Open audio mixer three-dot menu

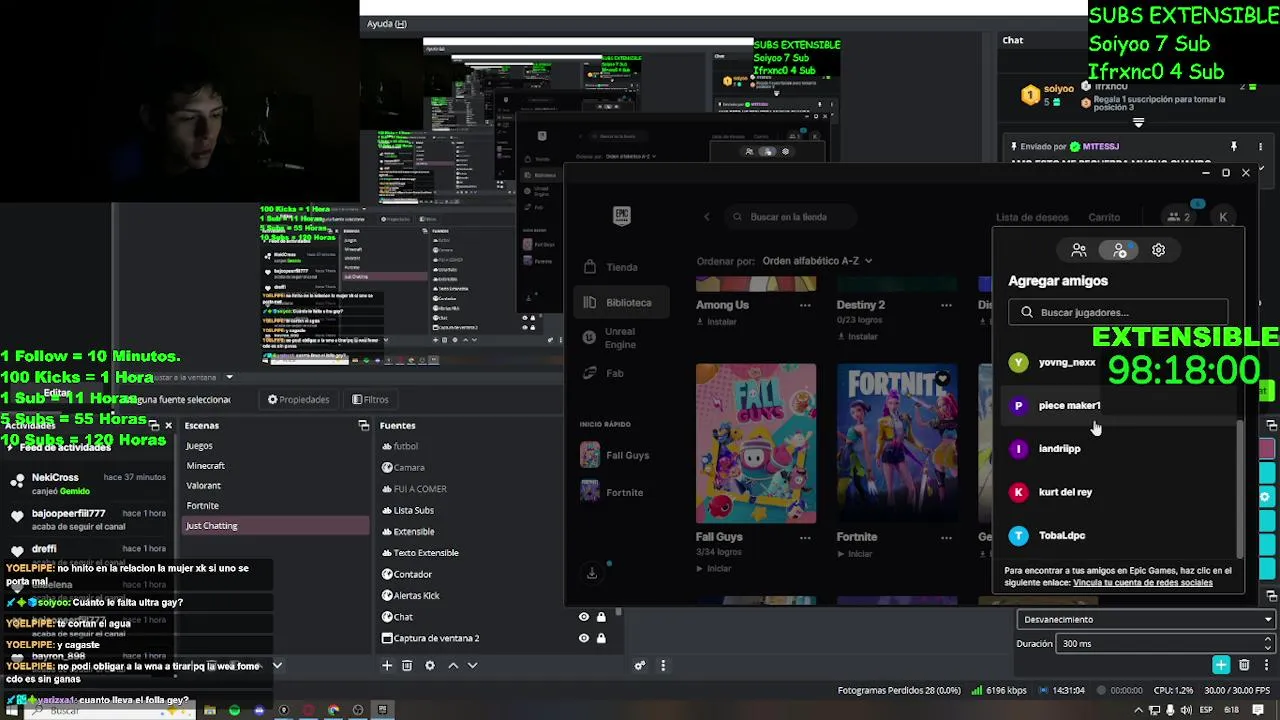click(662, 665)
